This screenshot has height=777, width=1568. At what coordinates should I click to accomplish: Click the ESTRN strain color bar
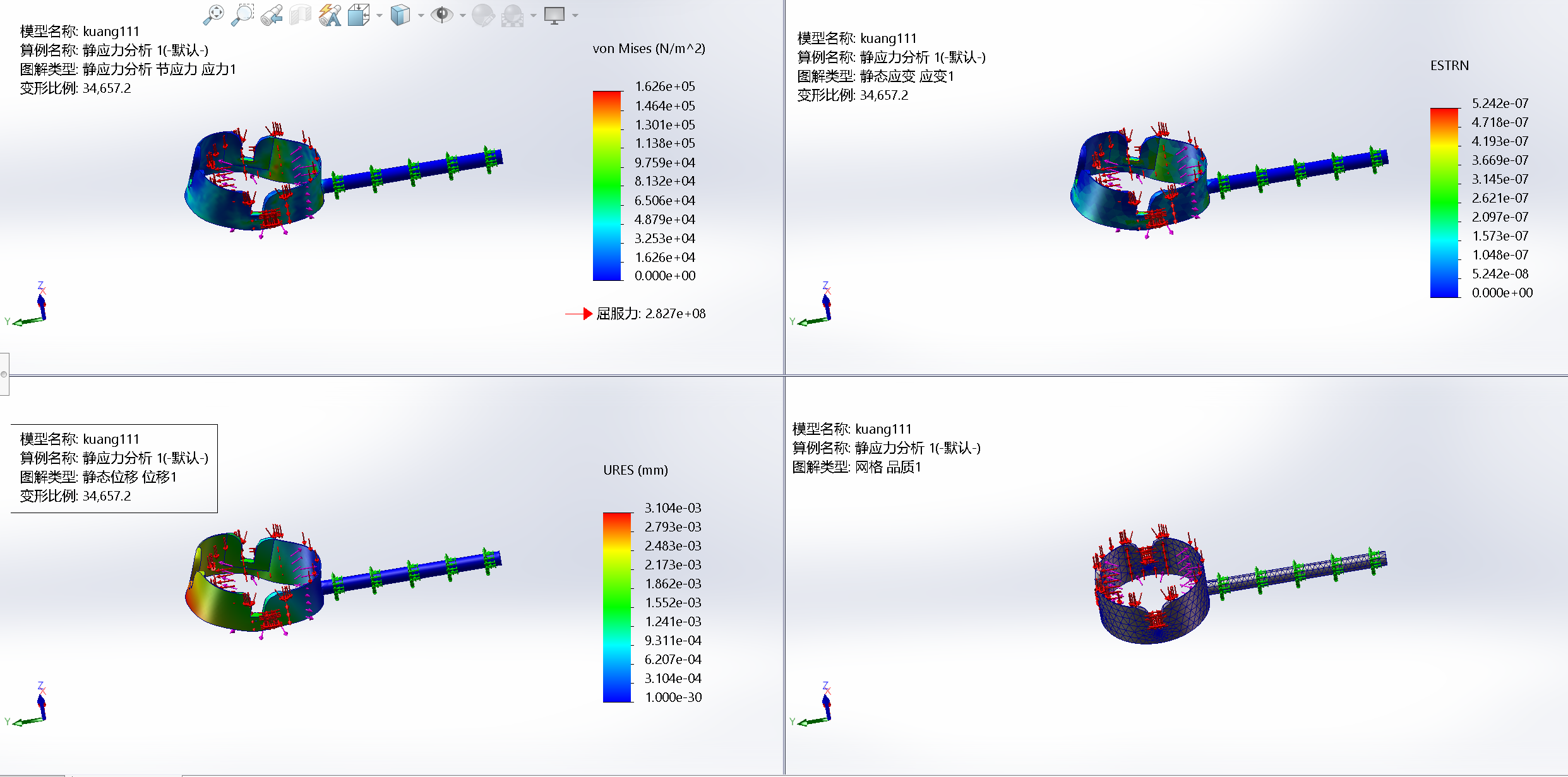click(1445, 203)
